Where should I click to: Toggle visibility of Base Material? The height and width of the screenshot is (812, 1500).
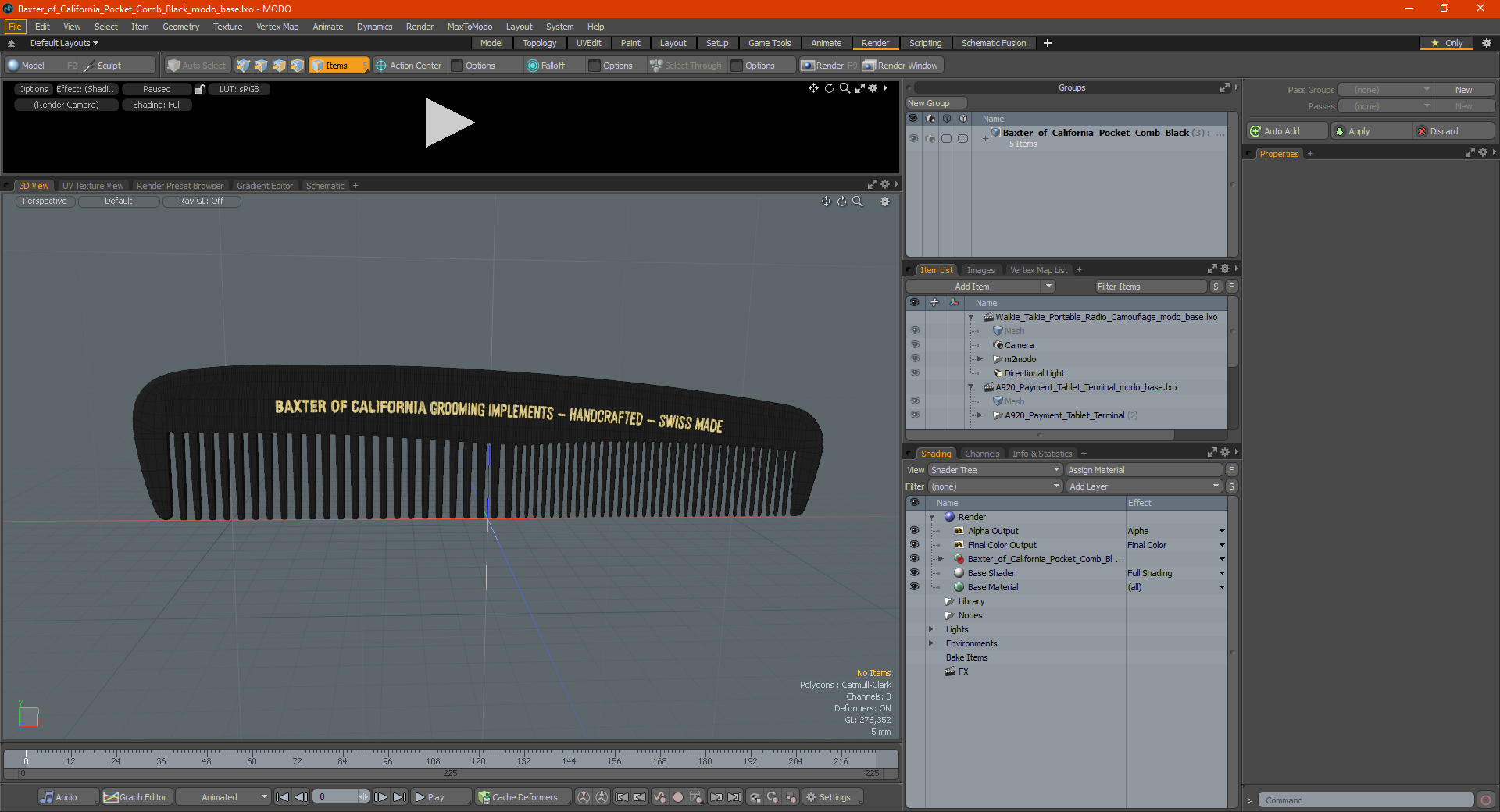pyautogui.click(x=914, y=586)
